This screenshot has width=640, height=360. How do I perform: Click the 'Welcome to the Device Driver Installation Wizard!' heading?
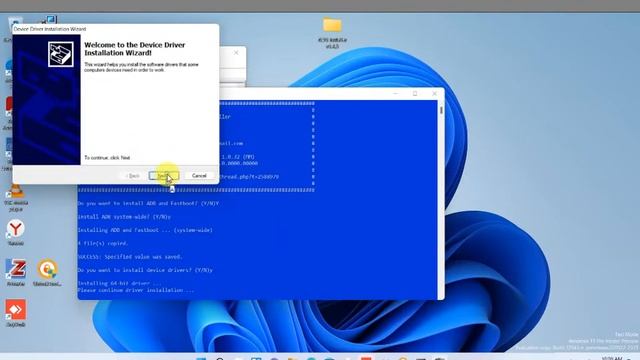point(135,49)
